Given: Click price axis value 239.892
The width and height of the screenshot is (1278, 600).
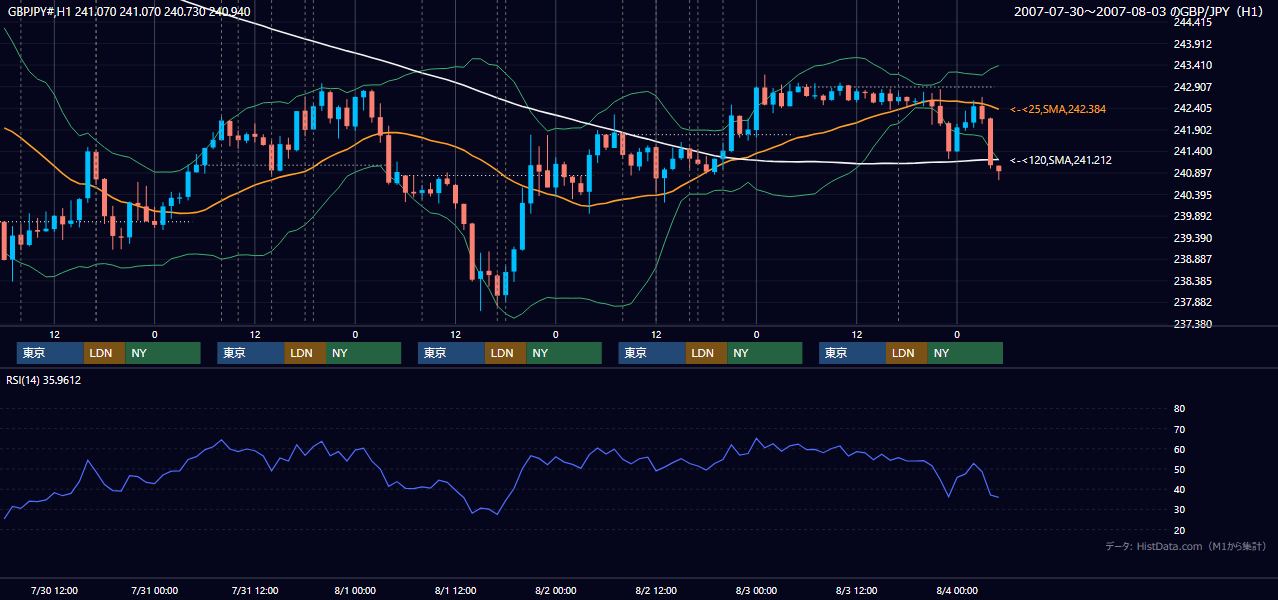Looking at the screenshot, I should (1192, 216).
